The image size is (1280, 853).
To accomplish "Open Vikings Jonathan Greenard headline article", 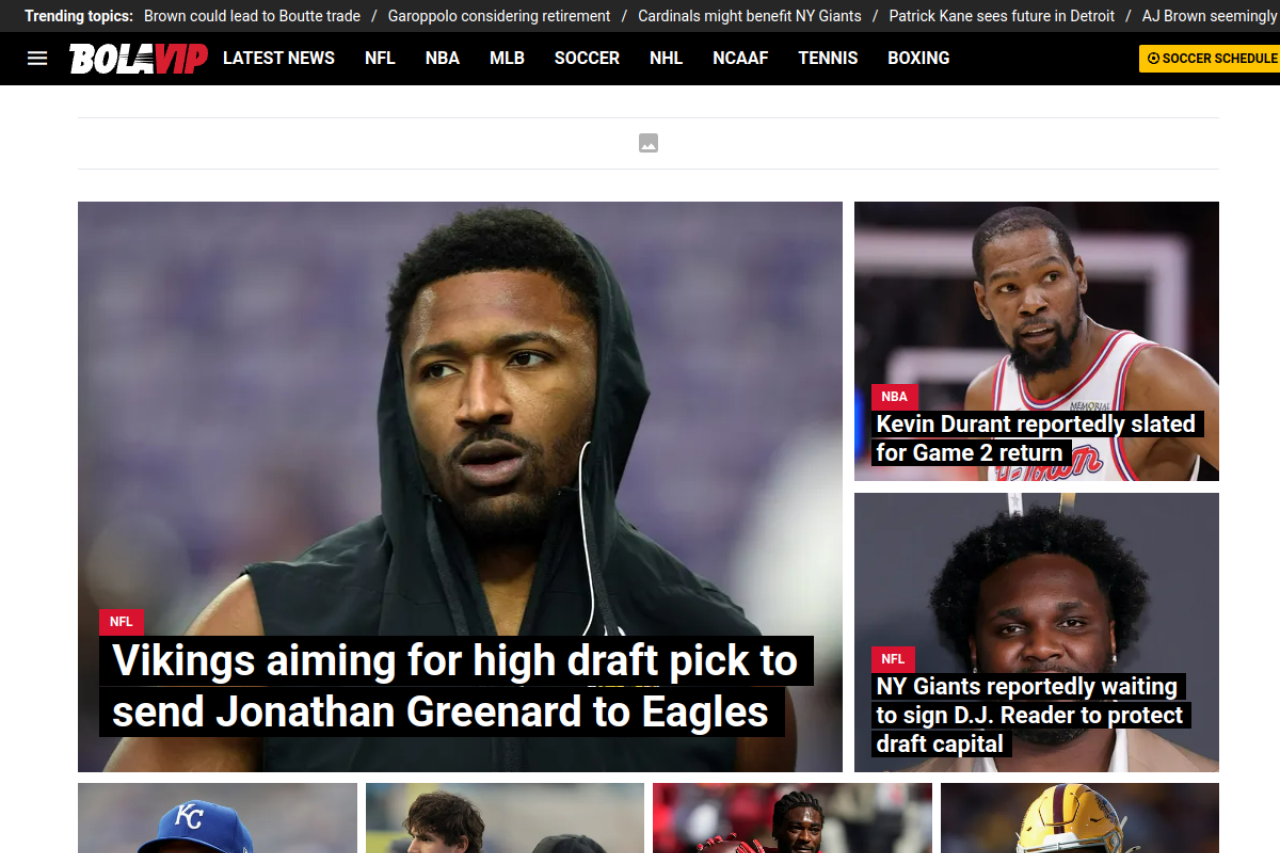I will [454, 686].
